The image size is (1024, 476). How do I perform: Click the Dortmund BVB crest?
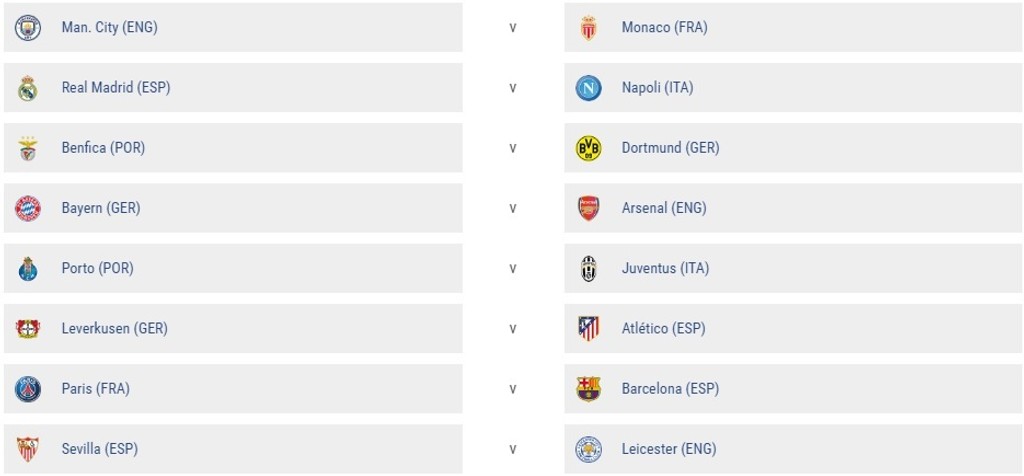click(x=589, y=148)
